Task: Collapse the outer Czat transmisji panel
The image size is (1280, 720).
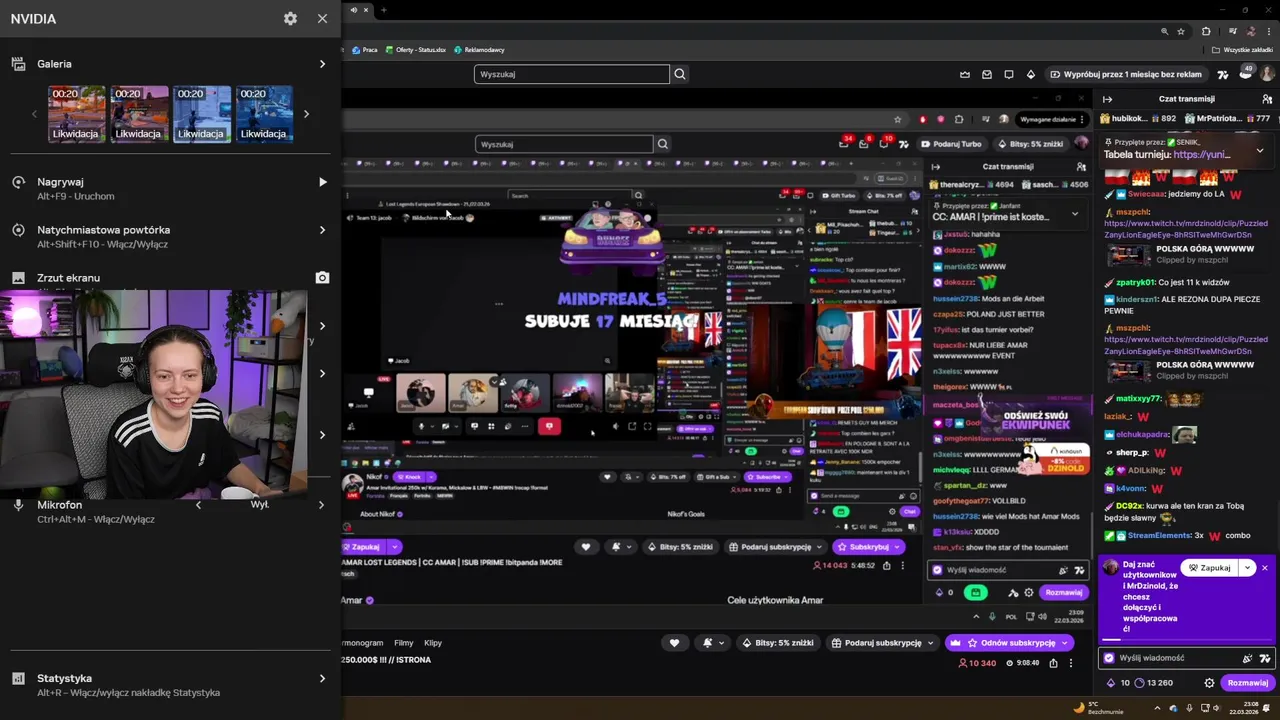Action: [x=1107, y=99]
